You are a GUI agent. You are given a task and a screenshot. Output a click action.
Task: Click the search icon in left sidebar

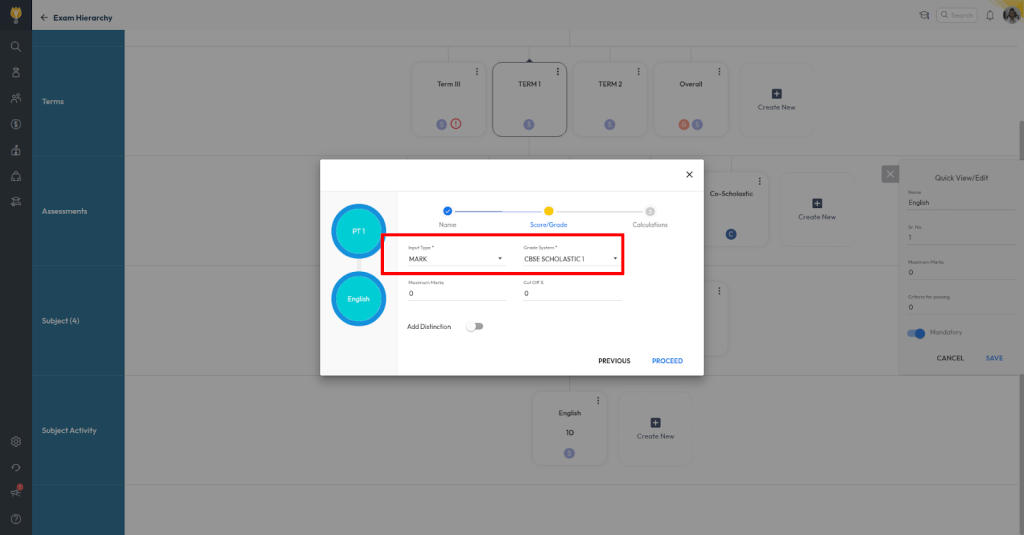pos(16,46)
